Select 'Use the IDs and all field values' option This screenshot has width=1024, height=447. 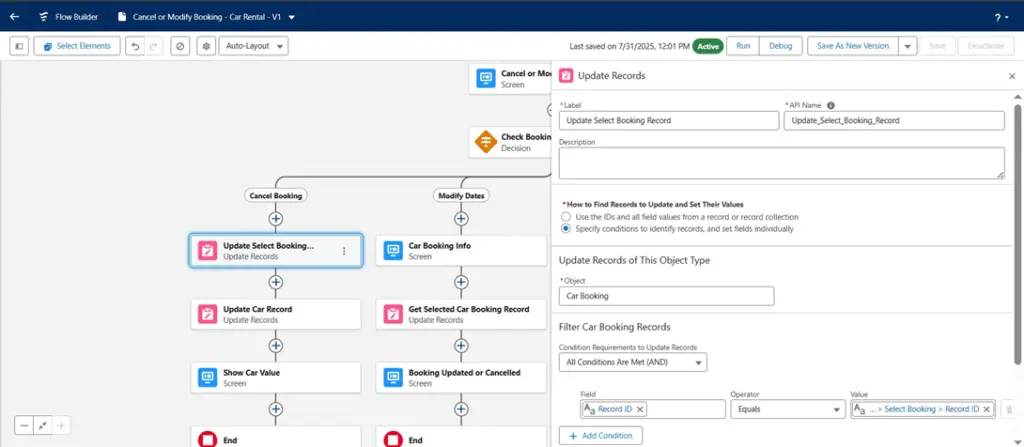[x=566, y=216]
